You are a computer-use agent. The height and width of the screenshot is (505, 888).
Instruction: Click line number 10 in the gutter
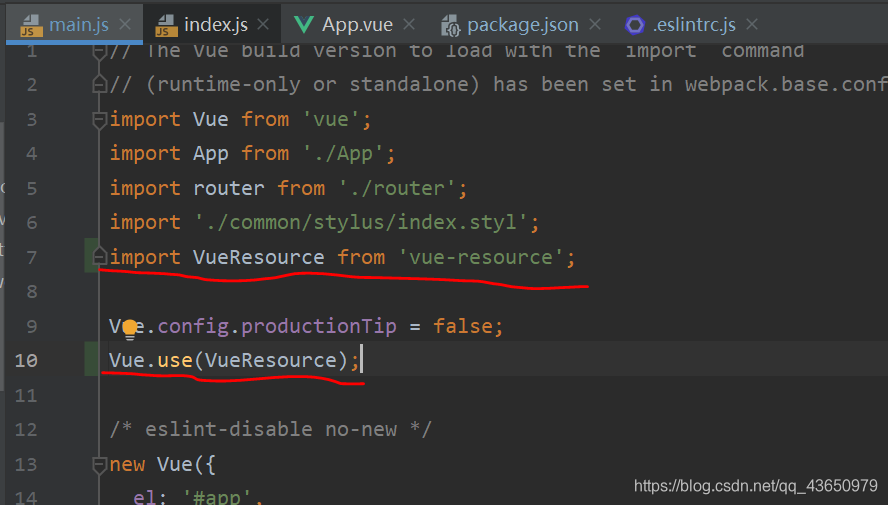point(26,361)
